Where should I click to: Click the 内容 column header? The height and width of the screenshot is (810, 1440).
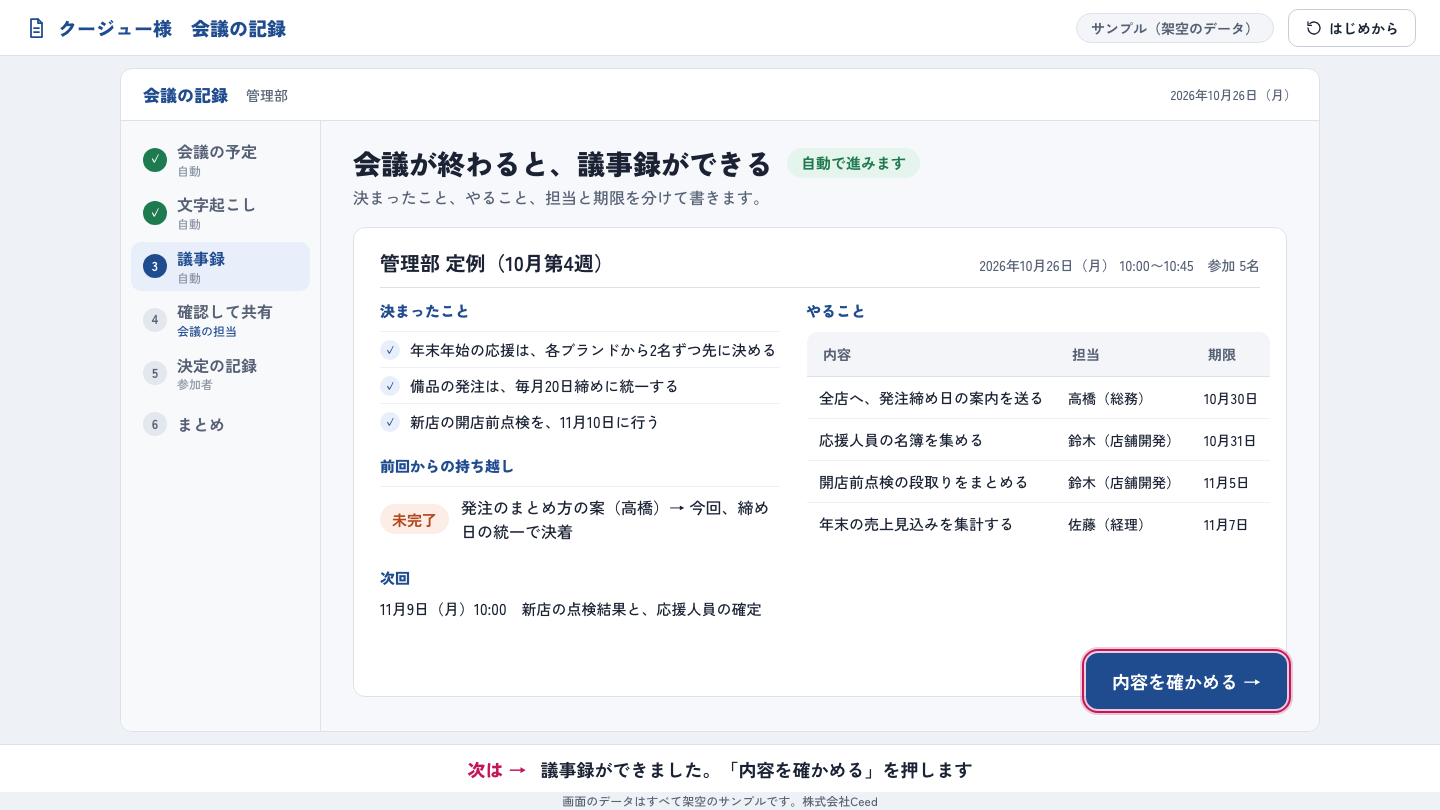tap(837, 355)
